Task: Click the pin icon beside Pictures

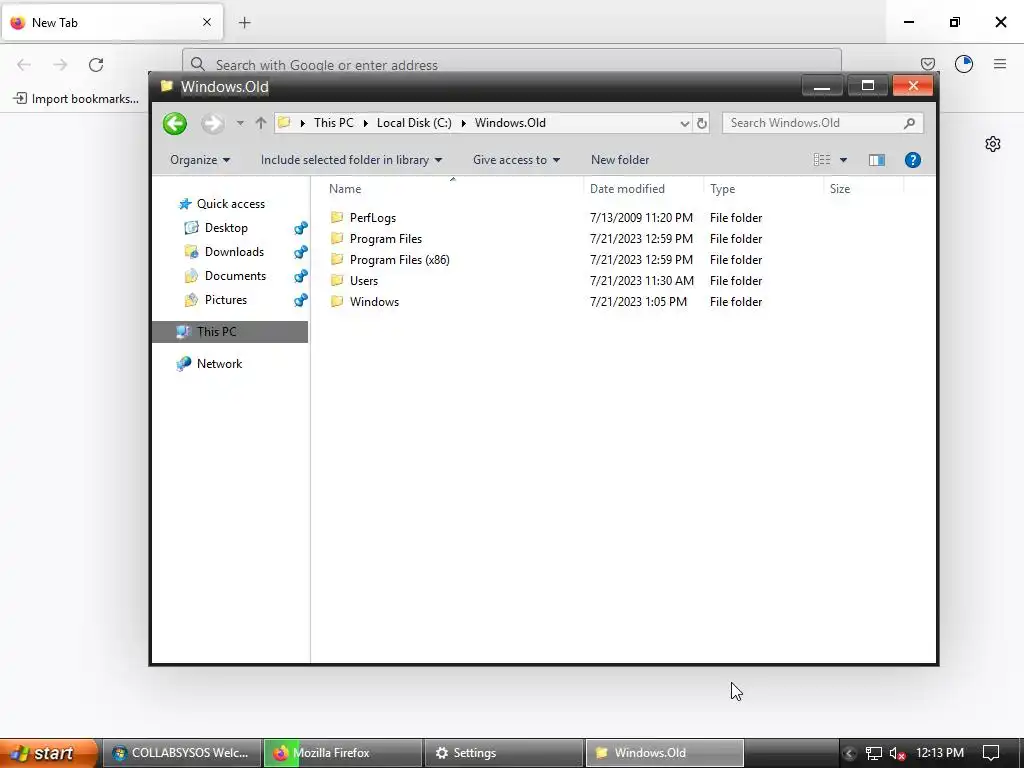Action: 300,300
